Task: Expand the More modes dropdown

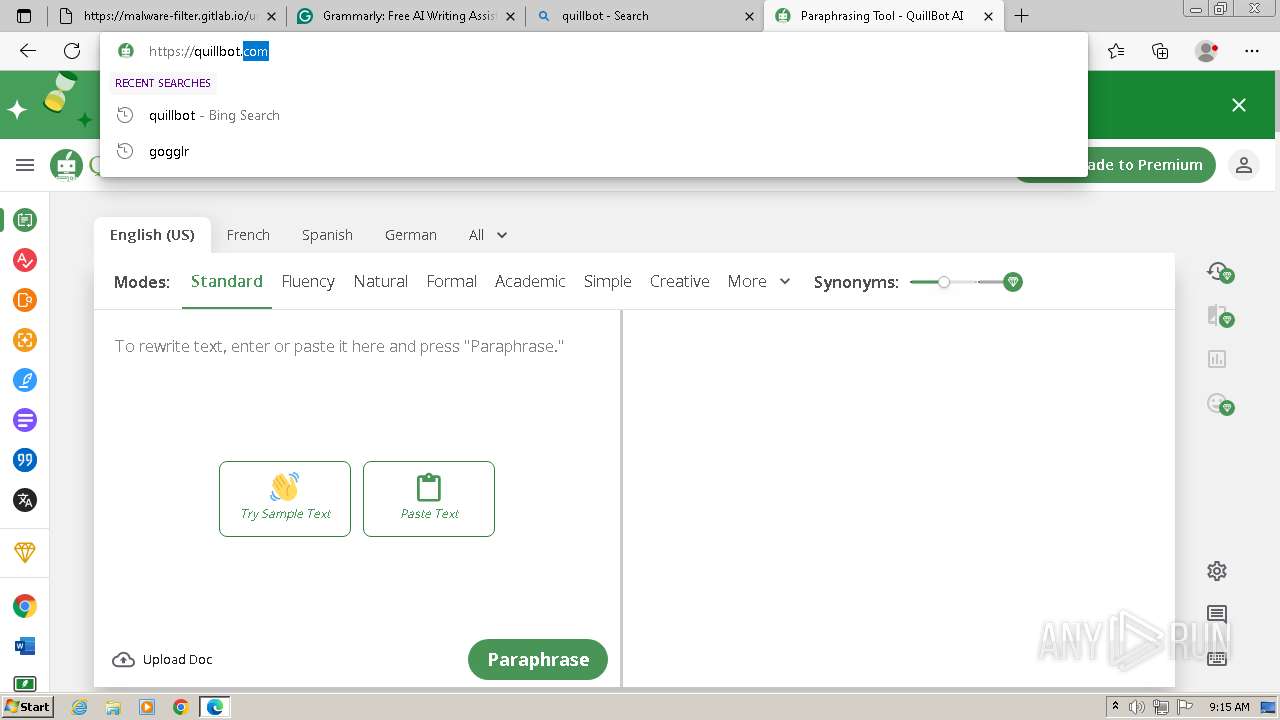Action: pyautogui.click(x=759, y=282)
